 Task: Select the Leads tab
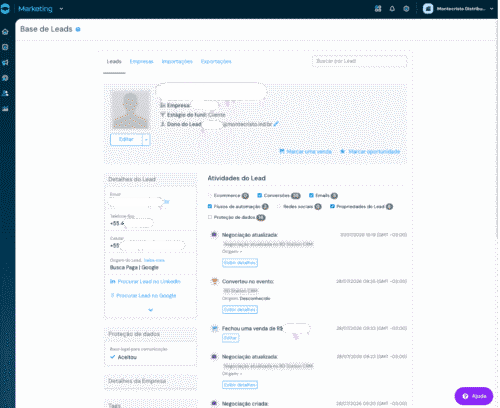click(114, 62)
